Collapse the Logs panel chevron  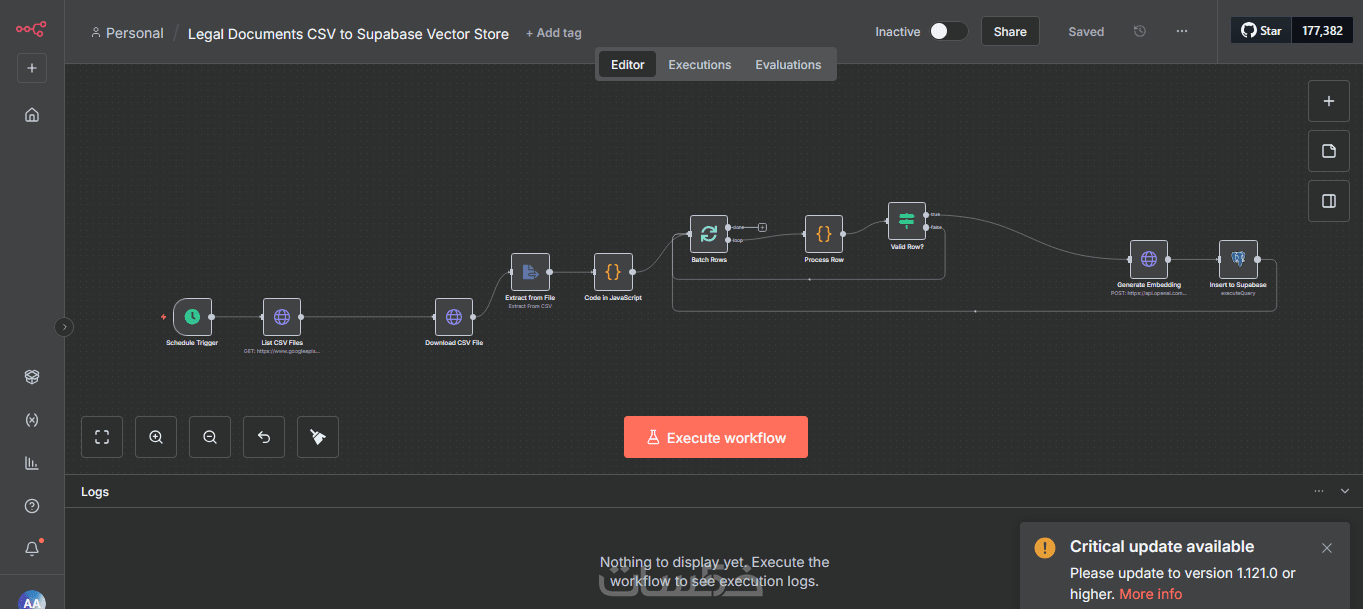pos(1345,491)
